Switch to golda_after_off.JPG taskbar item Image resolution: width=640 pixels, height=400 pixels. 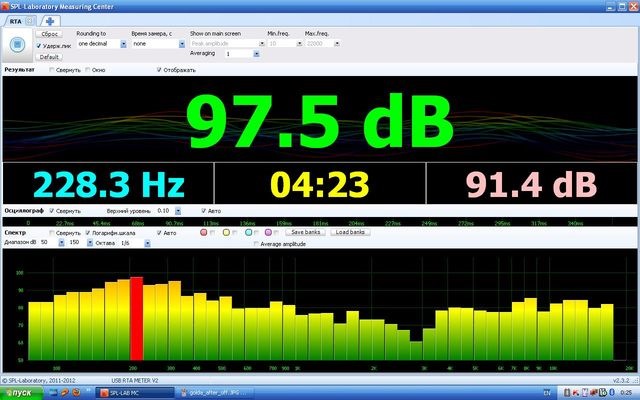click(x=216, y=393)
